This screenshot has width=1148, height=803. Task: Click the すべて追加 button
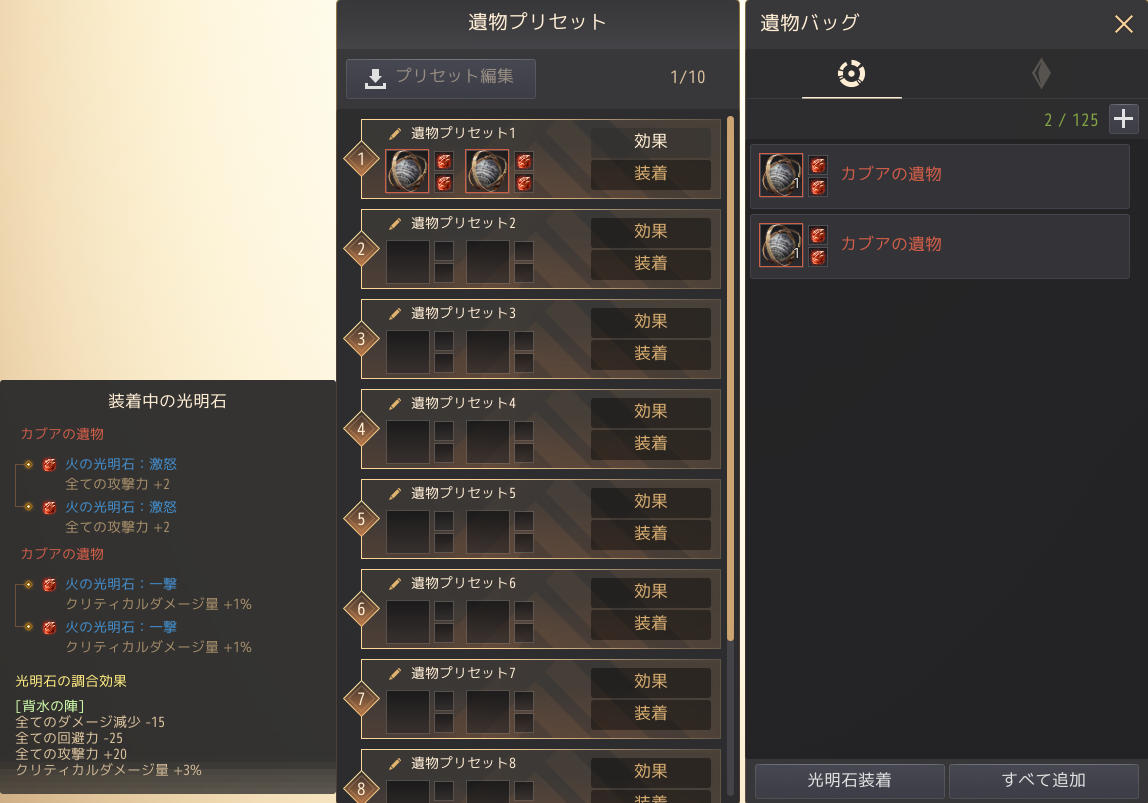[1043, 780]
